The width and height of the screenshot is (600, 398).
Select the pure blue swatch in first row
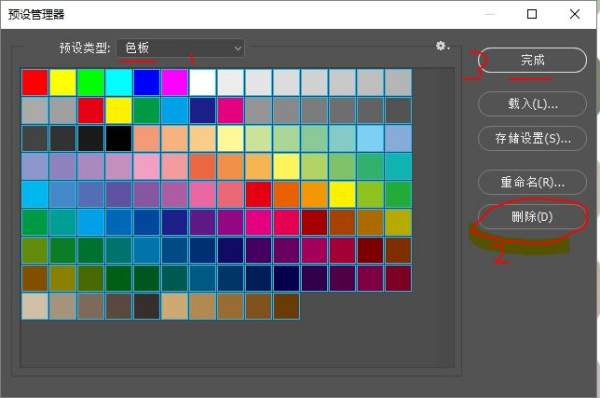(x=147, y=82)
